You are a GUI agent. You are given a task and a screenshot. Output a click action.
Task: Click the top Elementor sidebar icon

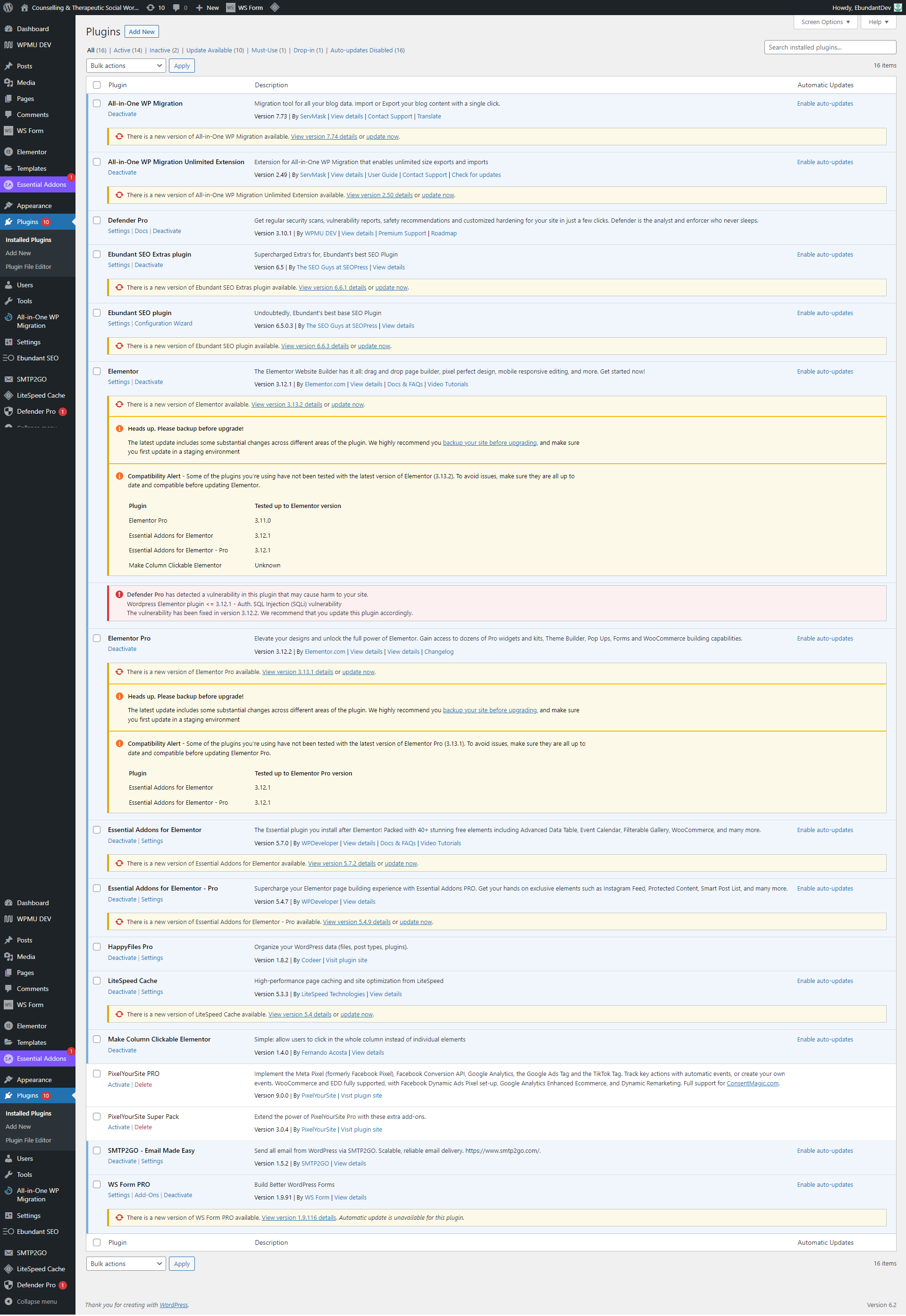pos(8,152)
